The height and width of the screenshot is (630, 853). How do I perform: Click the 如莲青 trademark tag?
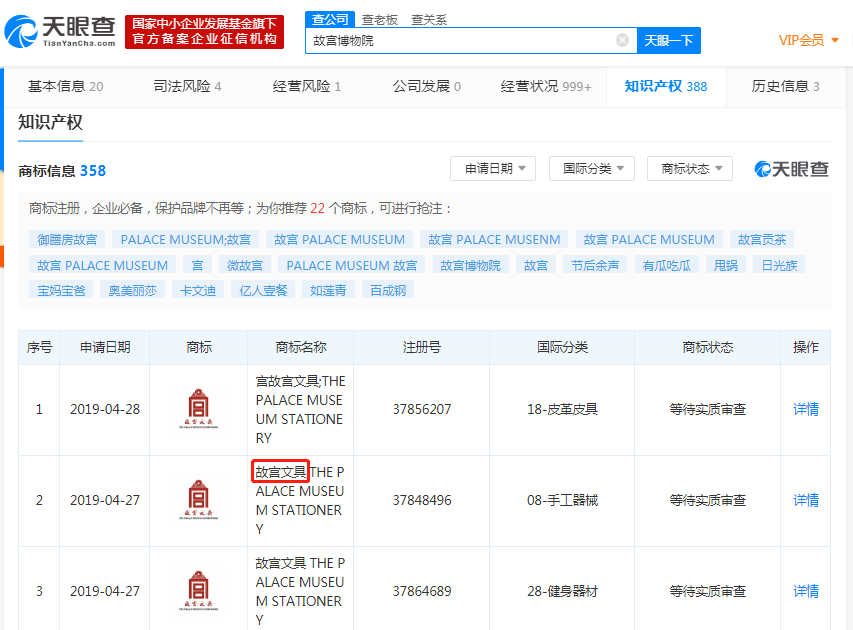click(328, 291)
